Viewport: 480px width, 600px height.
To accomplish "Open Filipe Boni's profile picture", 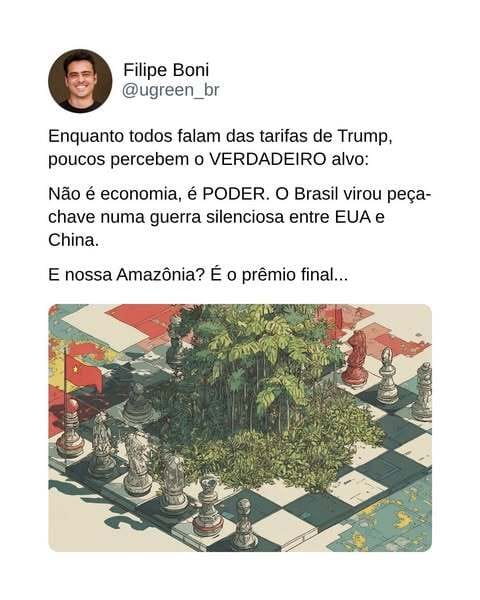I will pos(80,81).
